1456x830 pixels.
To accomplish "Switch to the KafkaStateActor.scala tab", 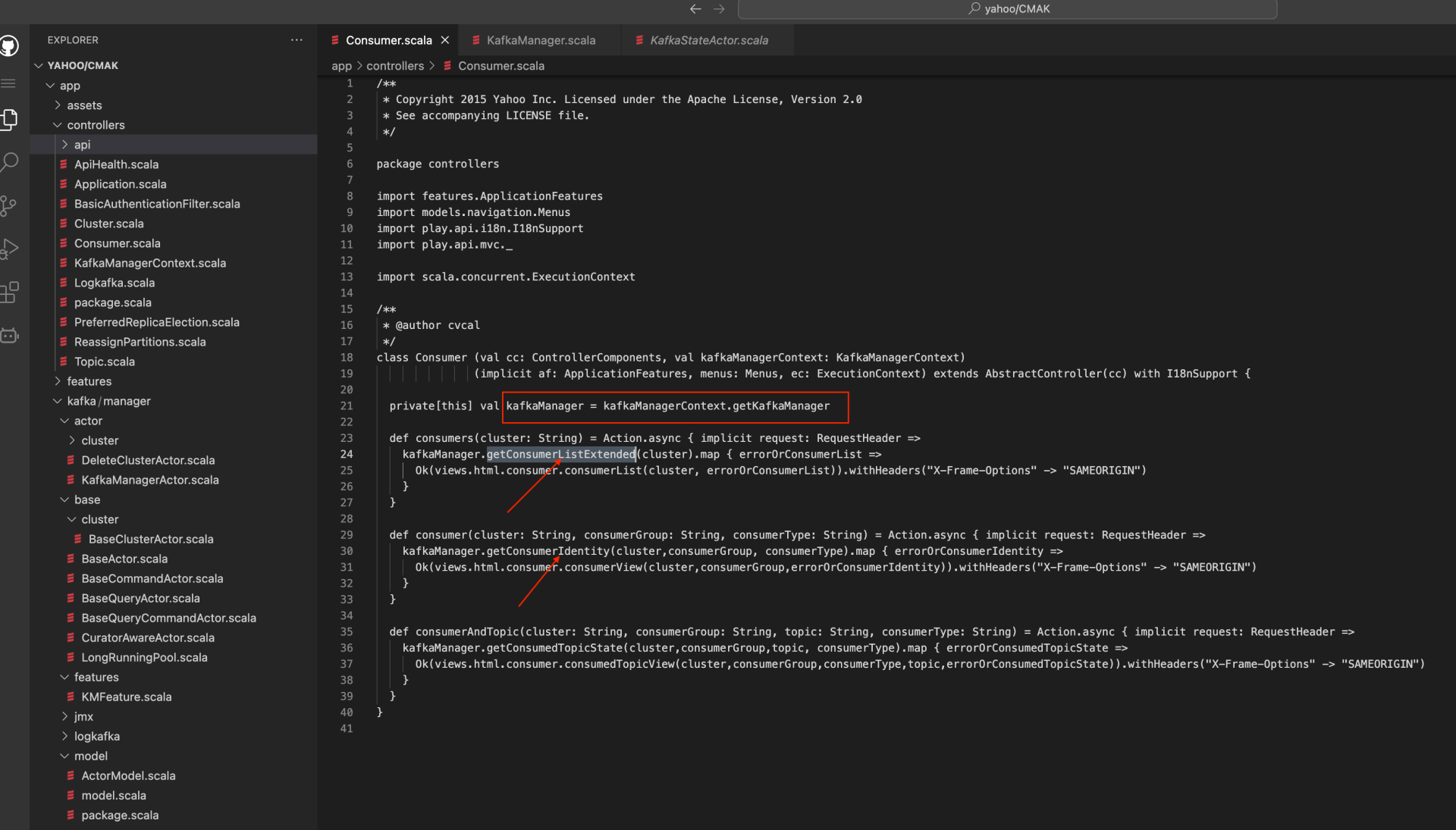I will pos(708,40).
